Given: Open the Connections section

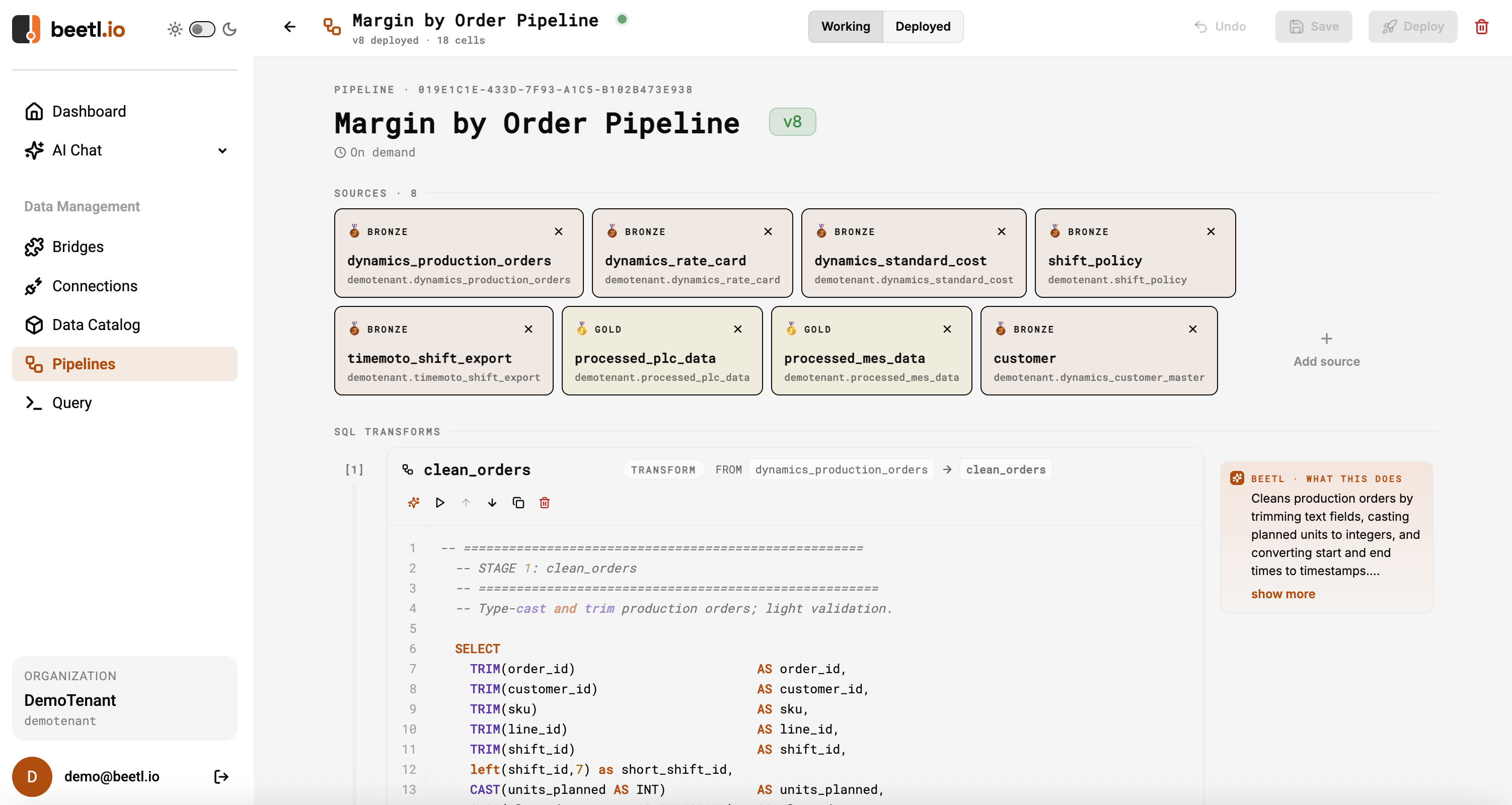Looking at the screenshot, I should pos(124,286).
